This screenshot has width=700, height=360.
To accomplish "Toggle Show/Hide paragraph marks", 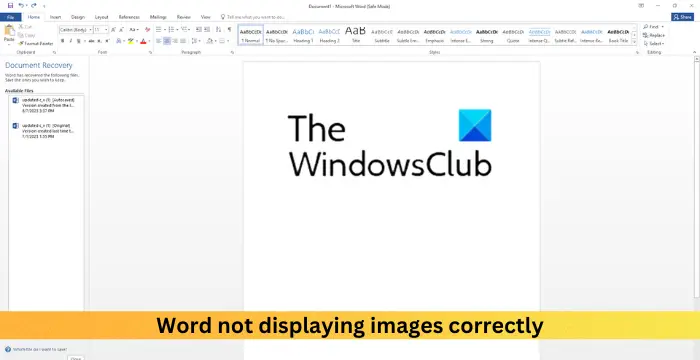I will [x=229, y=29].
